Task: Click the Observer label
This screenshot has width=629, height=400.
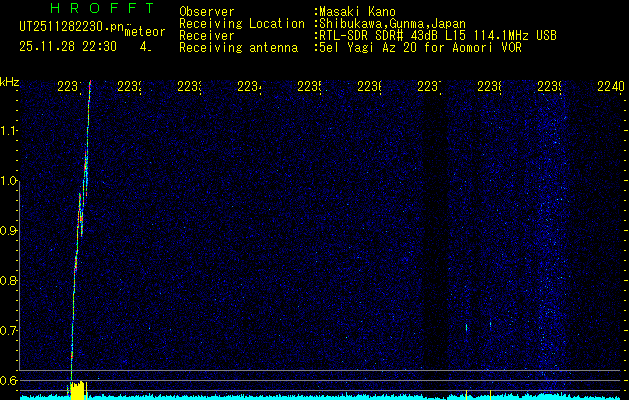Action: click(207, 11)
